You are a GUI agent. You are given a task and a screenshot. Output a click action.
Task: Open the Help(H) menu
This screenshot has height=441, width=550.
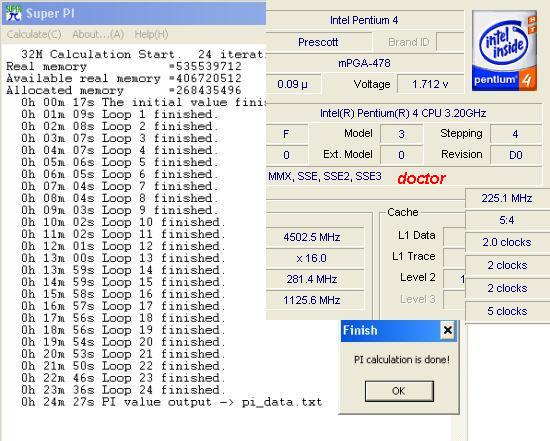click(151, 34)
